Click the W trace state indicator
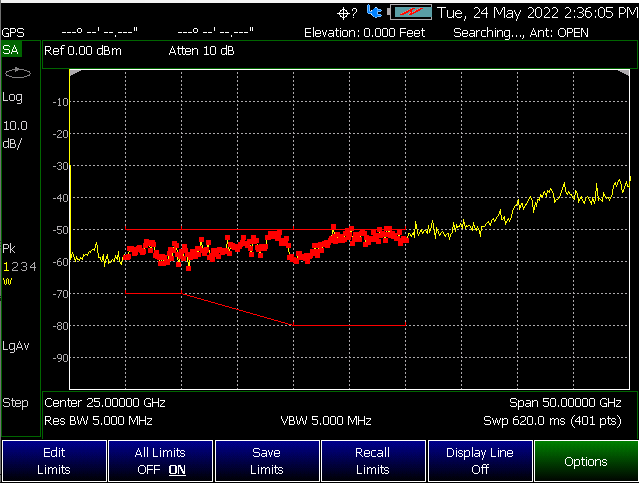 click(7, 282)
